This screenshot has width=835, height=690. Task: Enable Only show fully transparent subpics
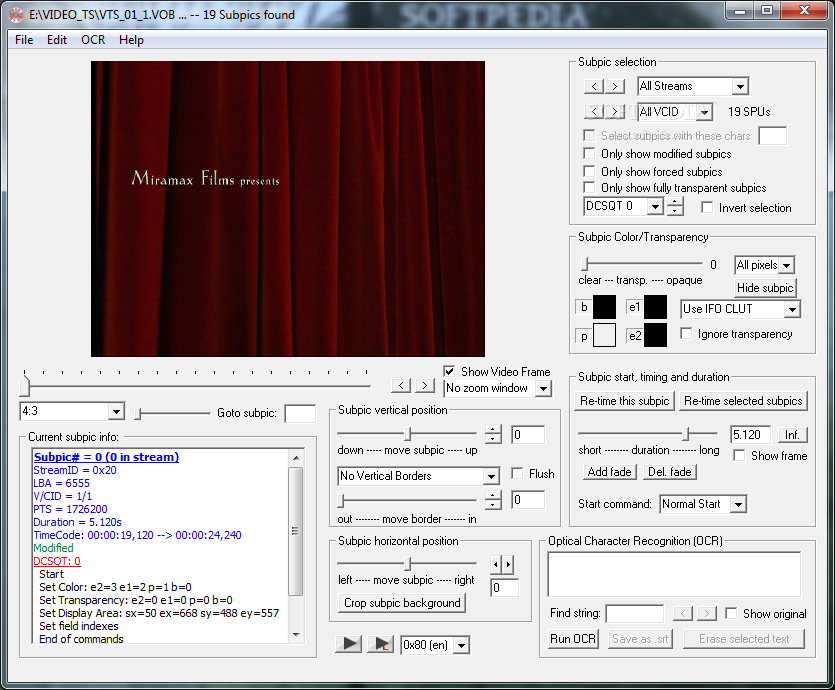(589, 187)
